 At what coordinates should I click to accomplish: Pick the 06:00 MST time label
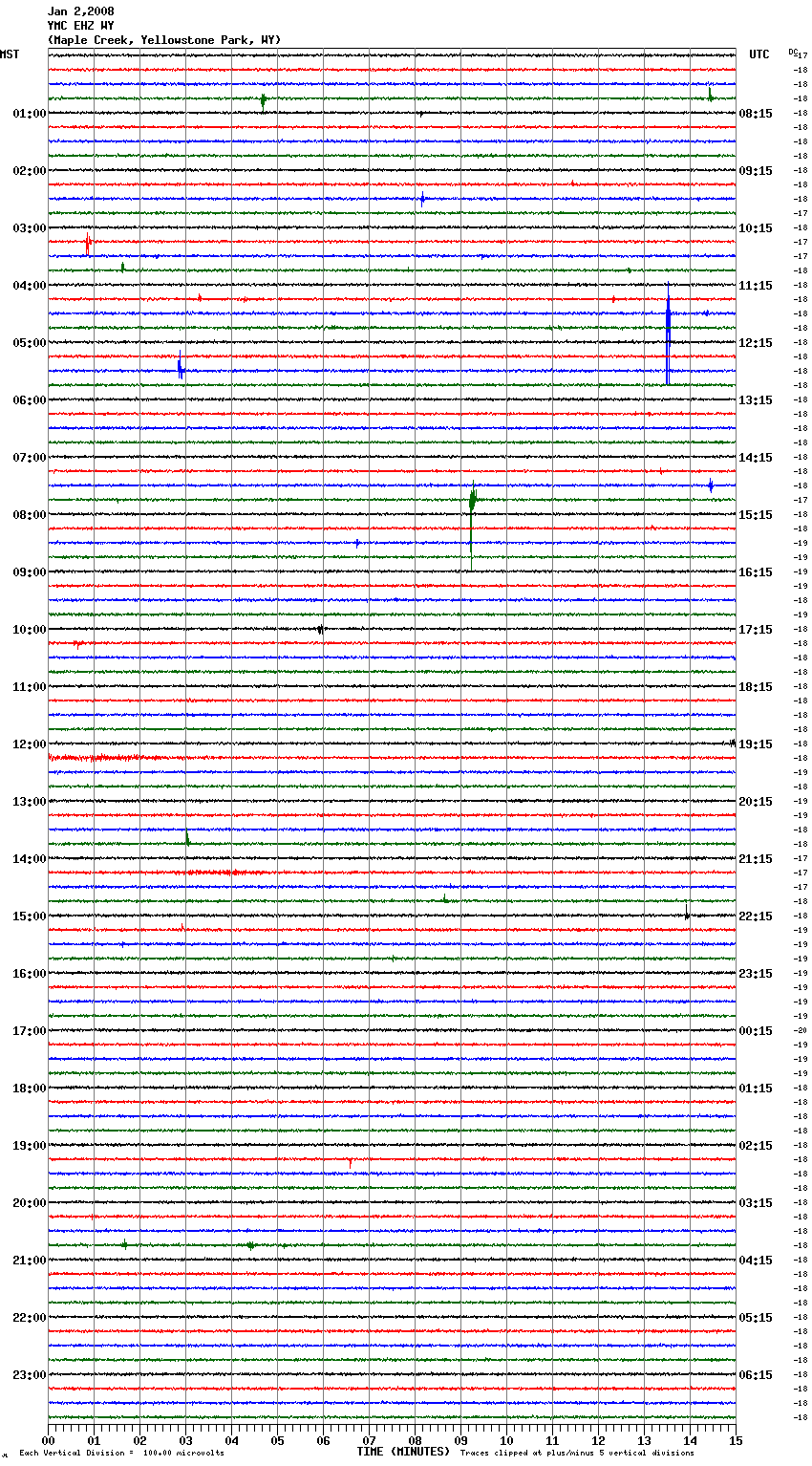29,400
